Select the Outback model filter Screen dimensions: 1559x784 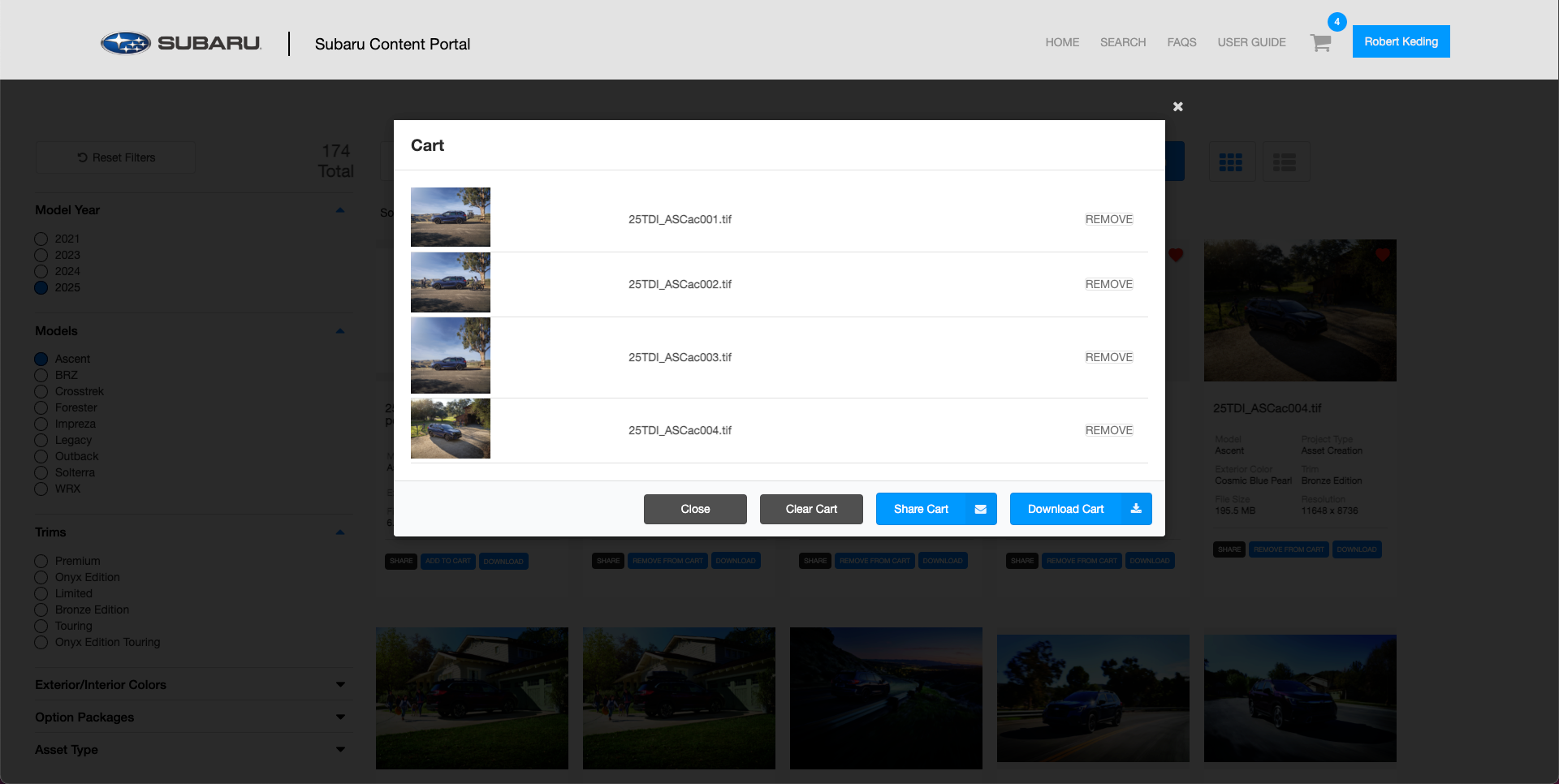coord(41,456)
